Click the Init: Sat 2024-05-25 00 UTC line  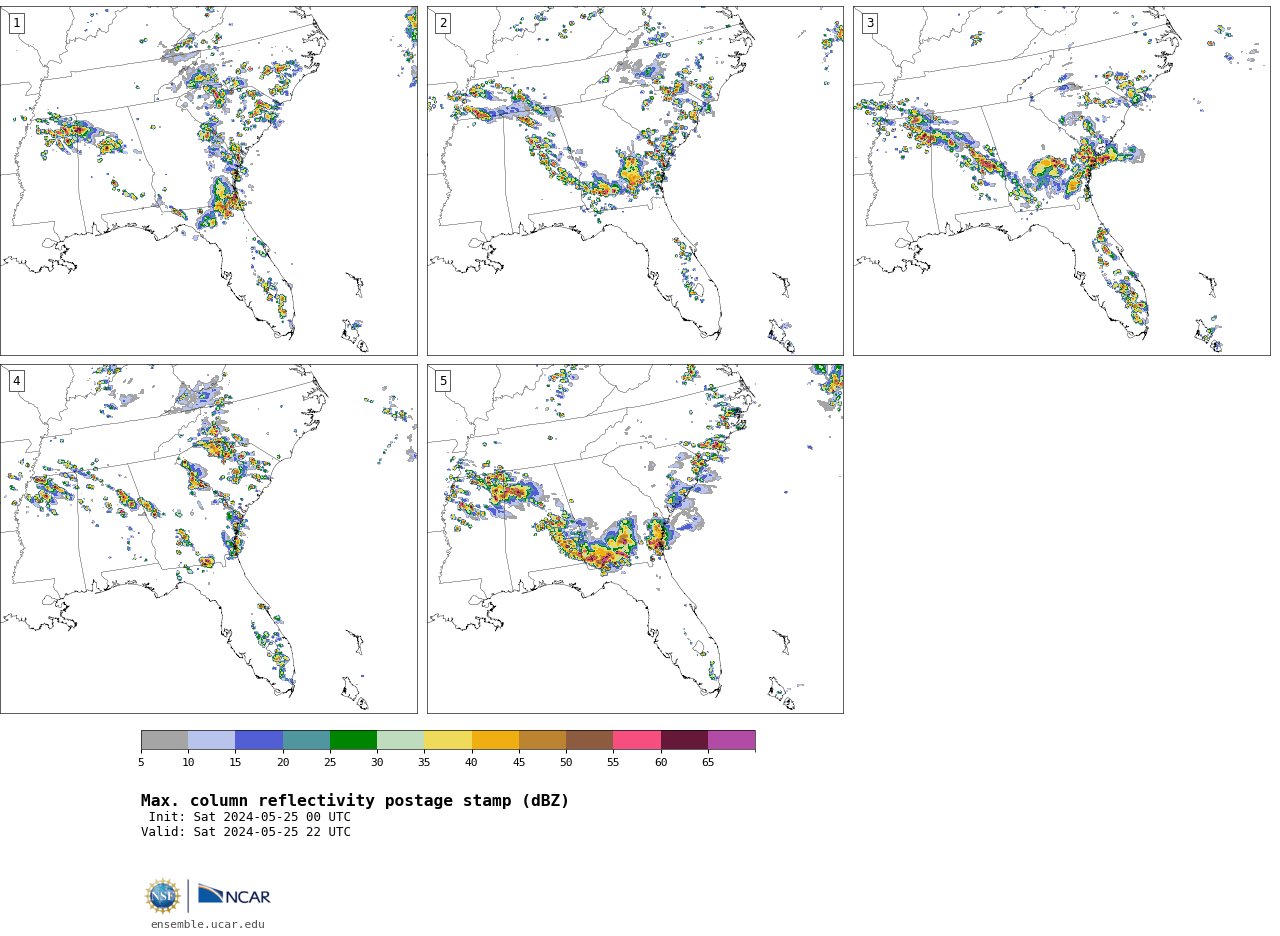250,817
